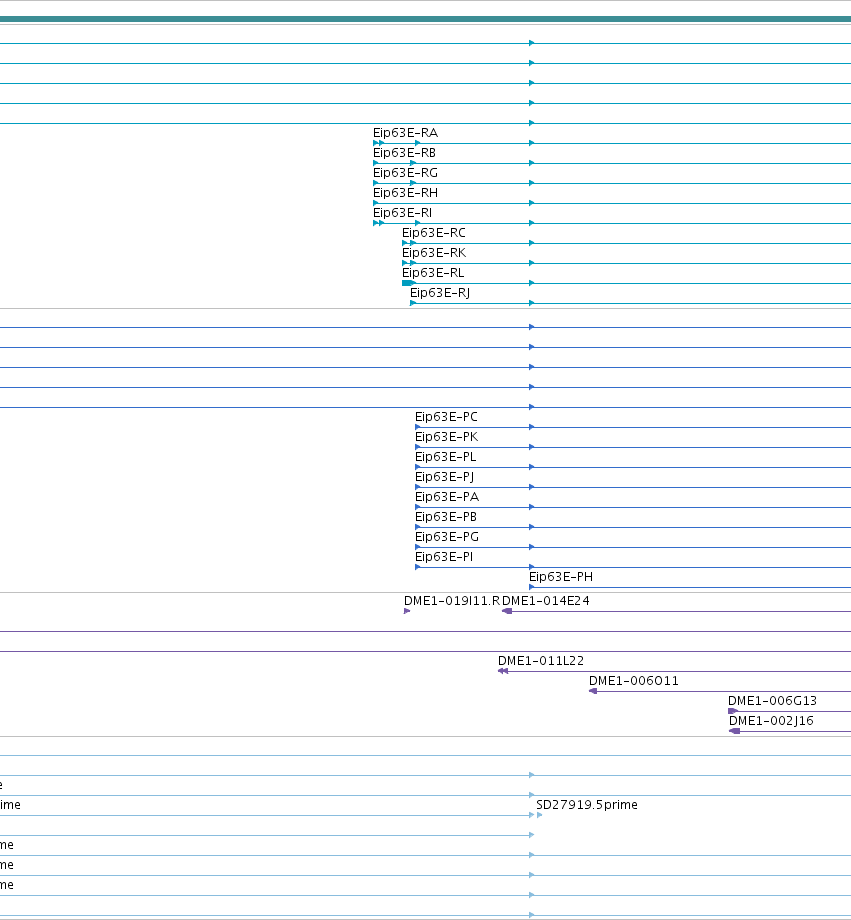
Task: Select the Eip63E-PH protein label
Action: point(561,577)
